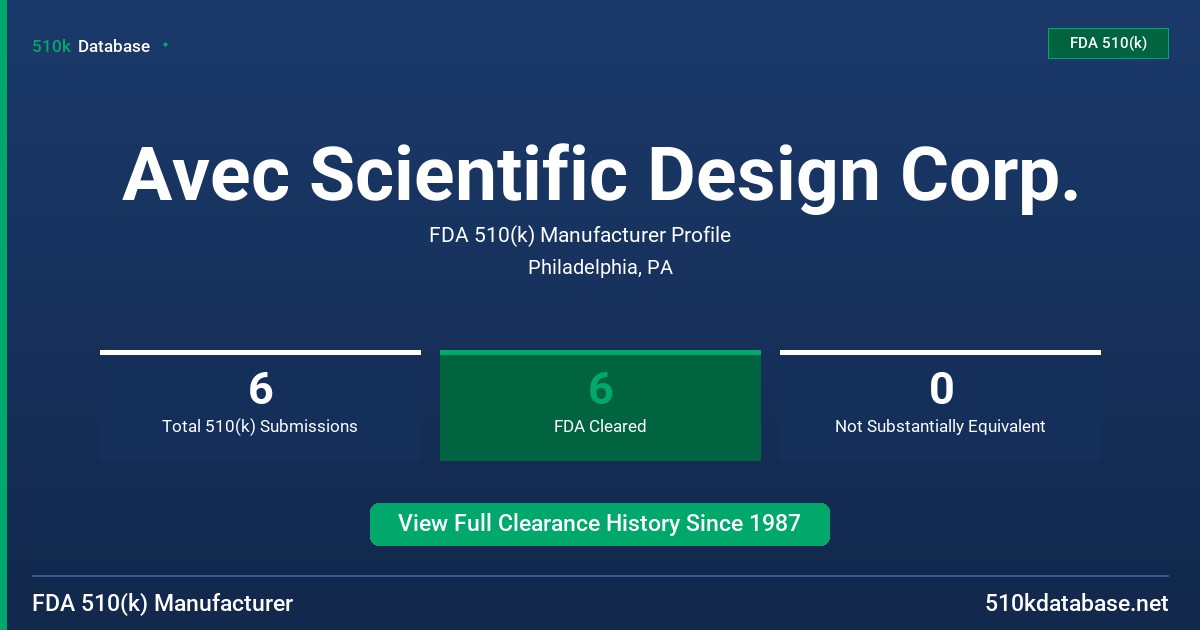Open the FDA Cleared stat card
The image size is (1200, 630).
(x=600, y=406)
